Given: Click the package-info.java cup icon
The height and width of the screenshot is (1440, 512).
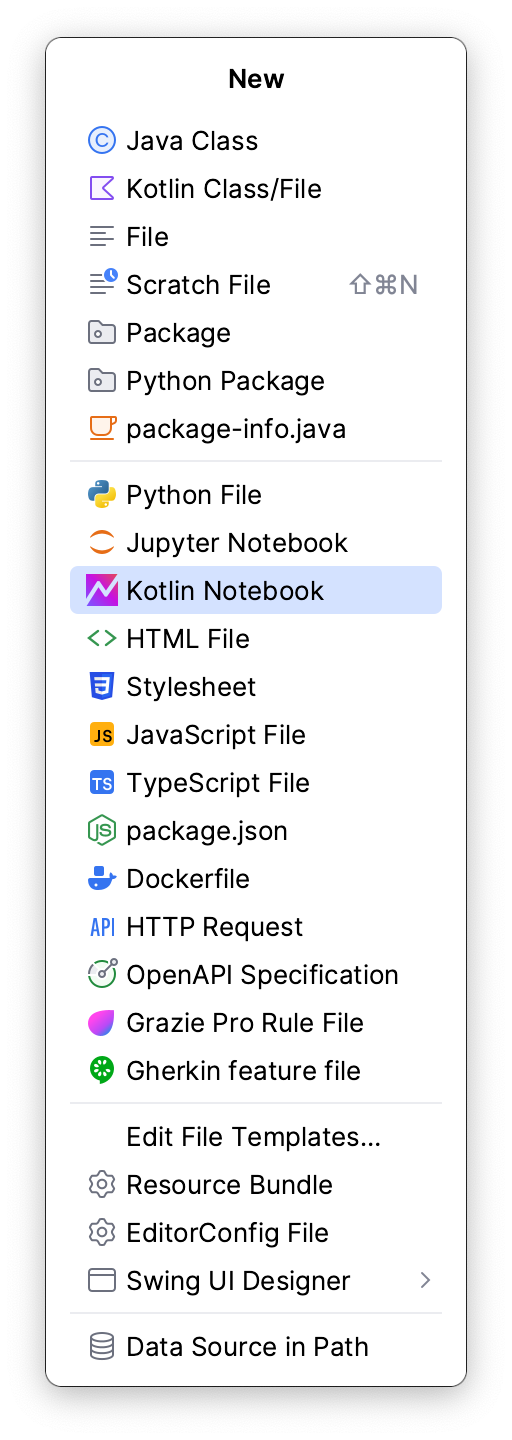Looking at the screenshot, I should (x=102, y=429).
